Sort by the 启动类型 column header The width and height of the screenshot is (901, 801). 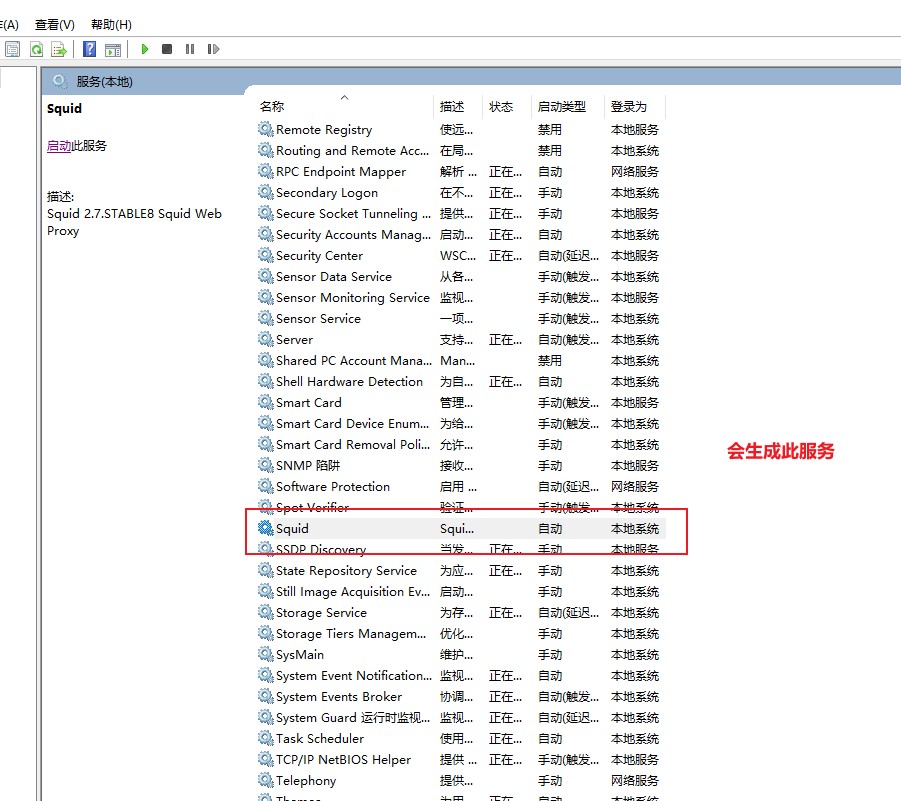[562, 107]
